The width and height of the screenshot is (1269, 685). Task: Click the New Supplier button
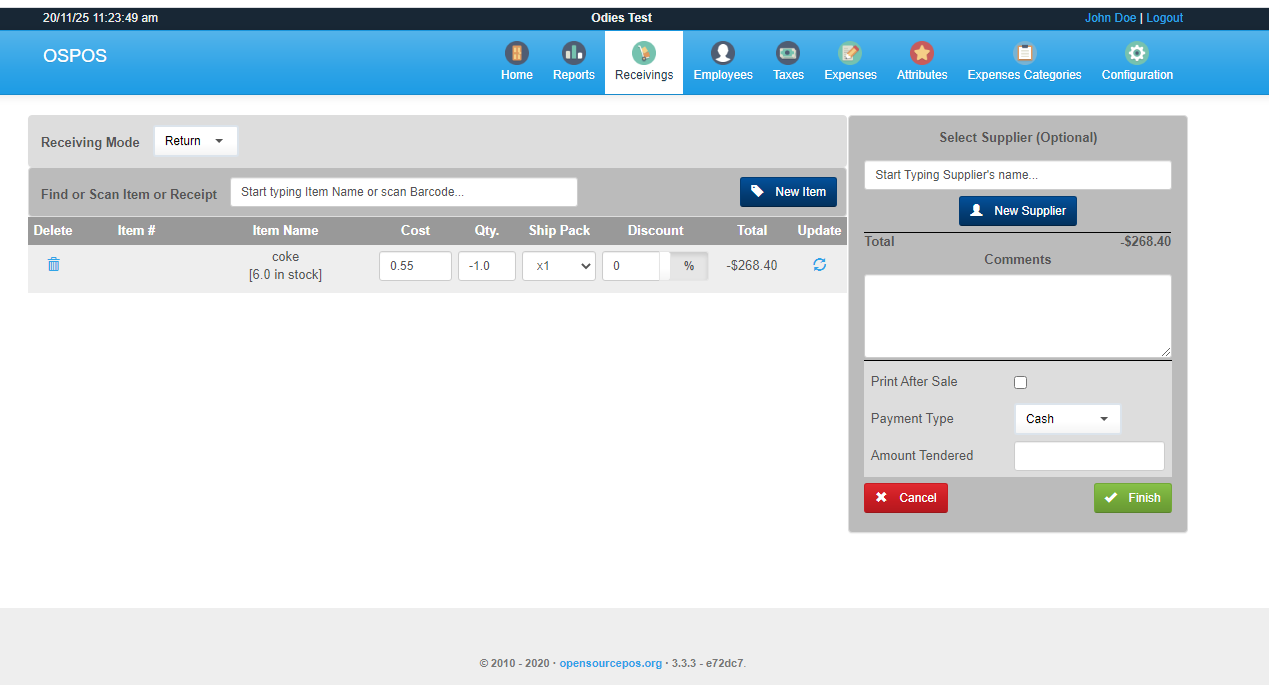pyautogui.click(x=1018, y=211)
